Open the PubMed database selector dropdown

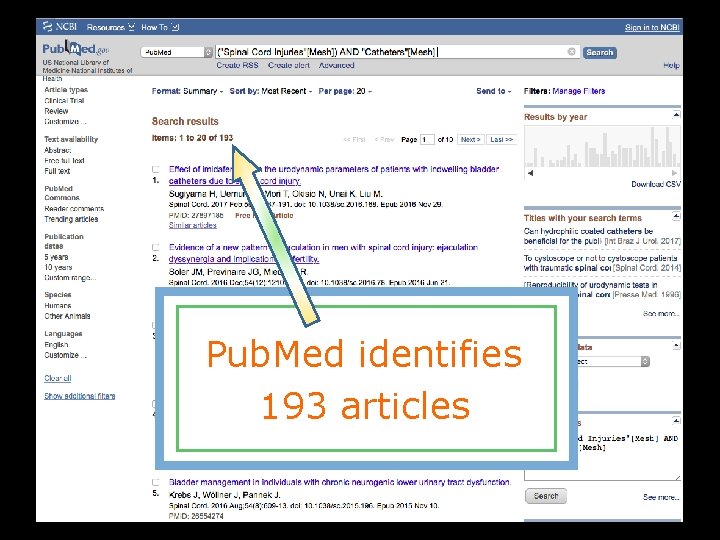(177, 52)
